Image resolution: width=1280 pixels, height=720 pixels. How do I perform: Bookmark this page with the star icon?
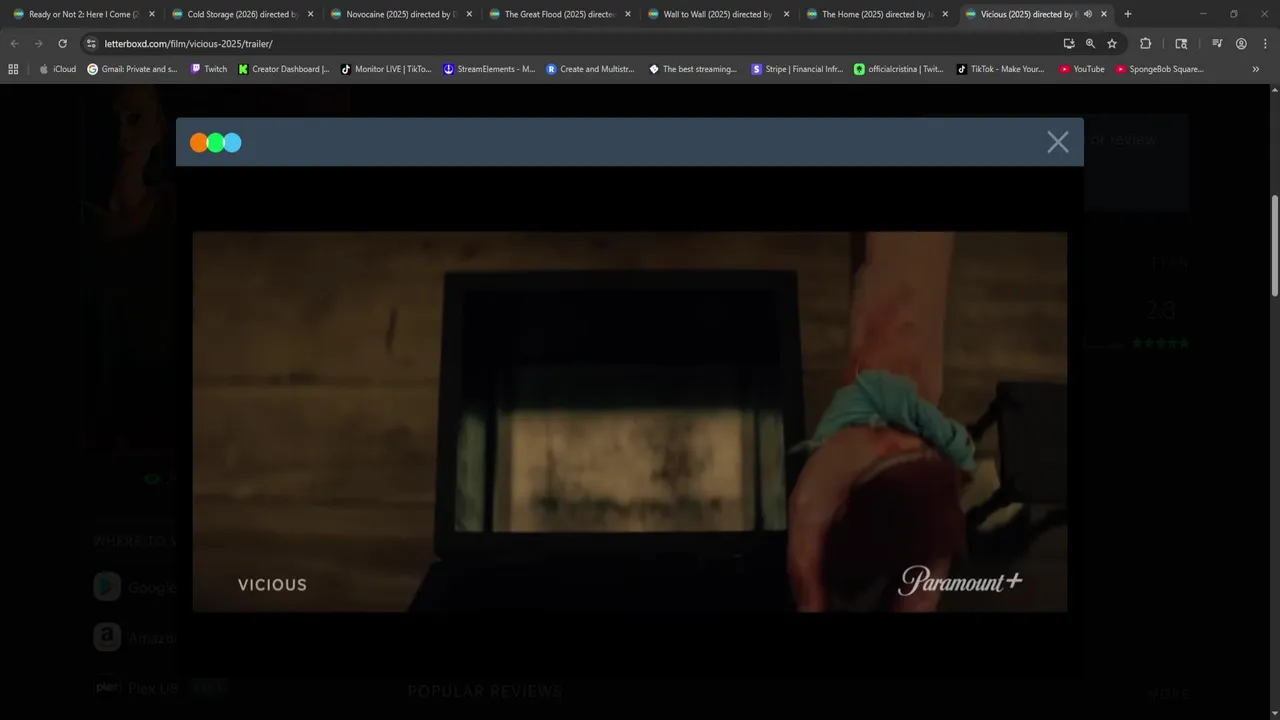click(1112, 44)
